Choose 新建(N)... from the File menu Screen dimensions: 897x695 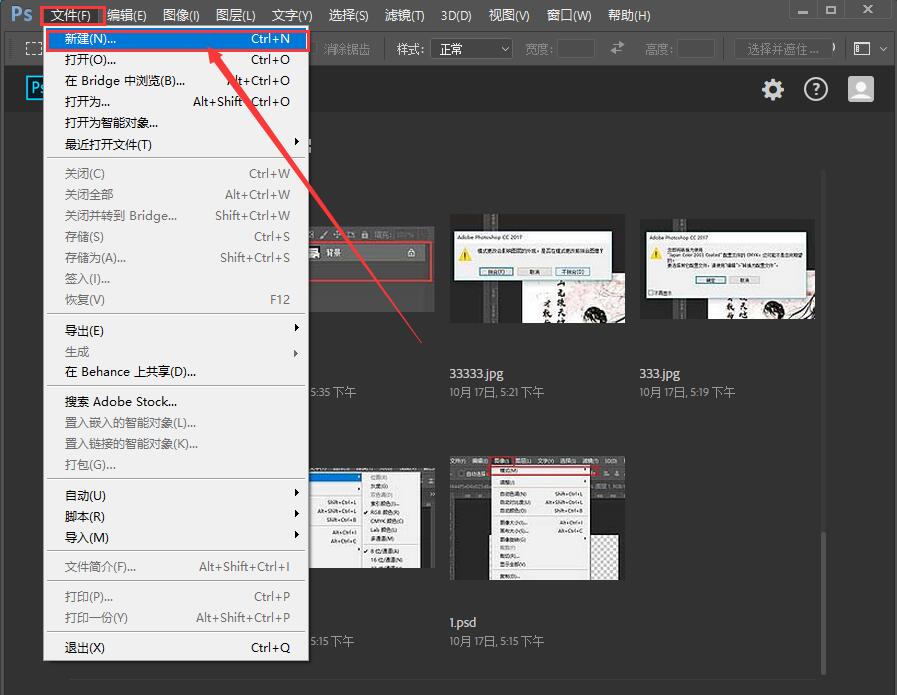(177, 39)
